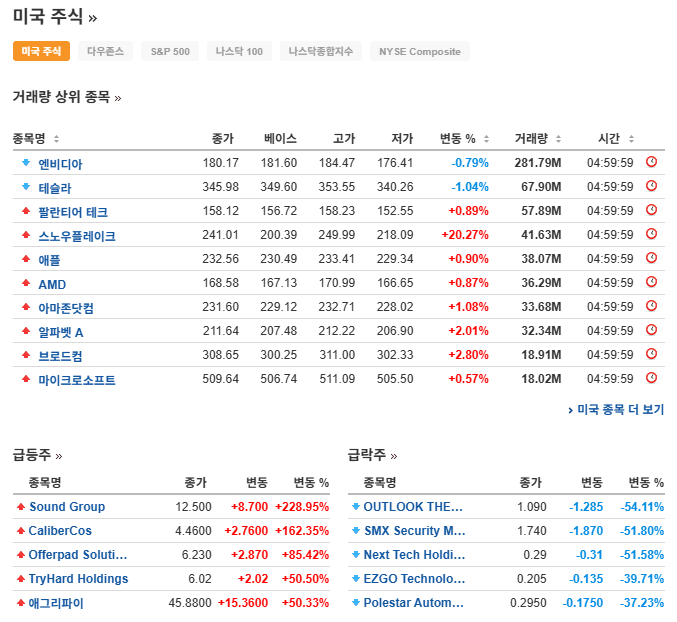The image size is (677, 622).
Task: Open the 급등주 » heading link
Action: [38, 455]
